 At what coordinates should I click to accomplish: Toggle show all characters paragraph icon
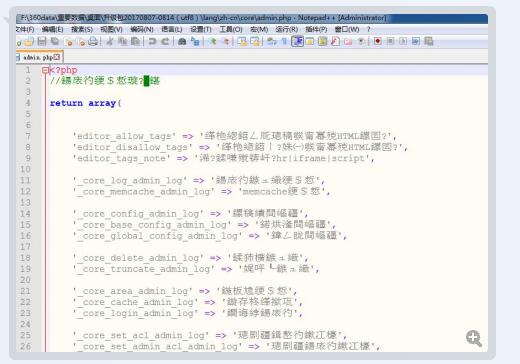tap(284, 41)
